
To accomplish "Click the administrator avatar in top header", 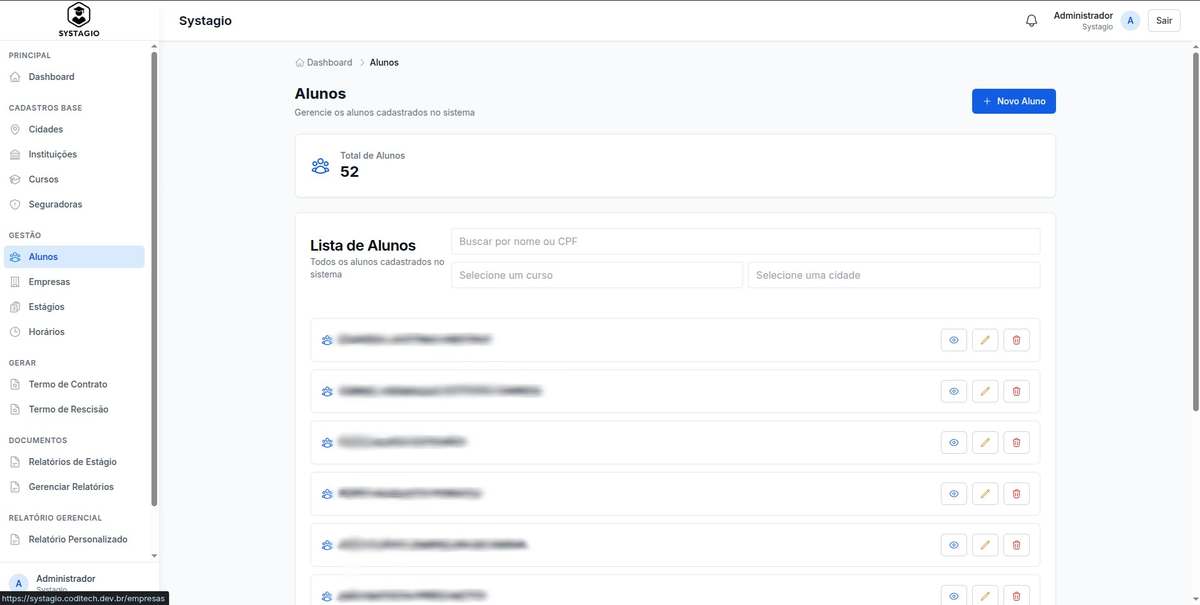I will pos(1130,21).
